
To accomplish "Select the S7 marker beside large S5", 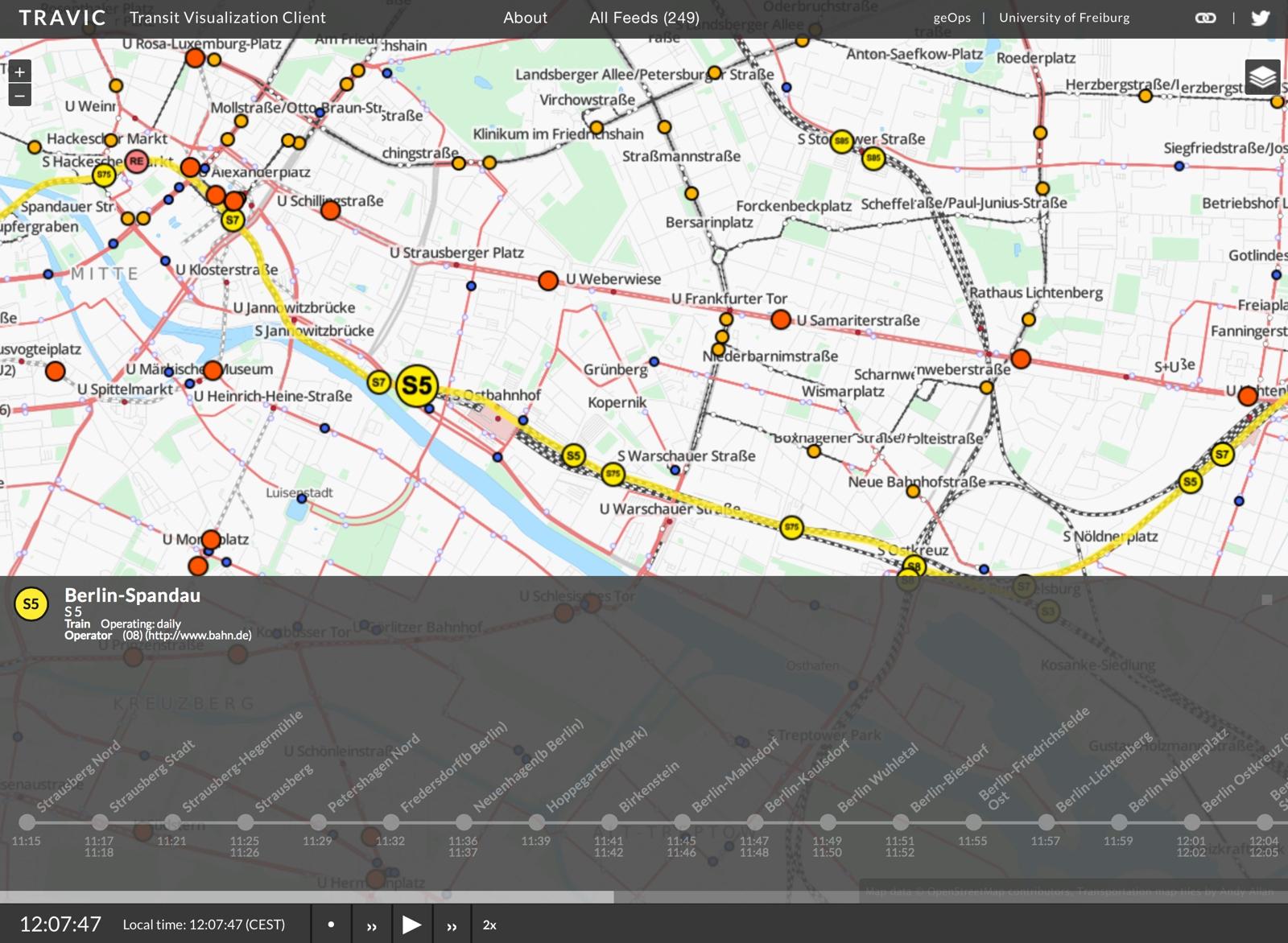I will tap(378, 382).
